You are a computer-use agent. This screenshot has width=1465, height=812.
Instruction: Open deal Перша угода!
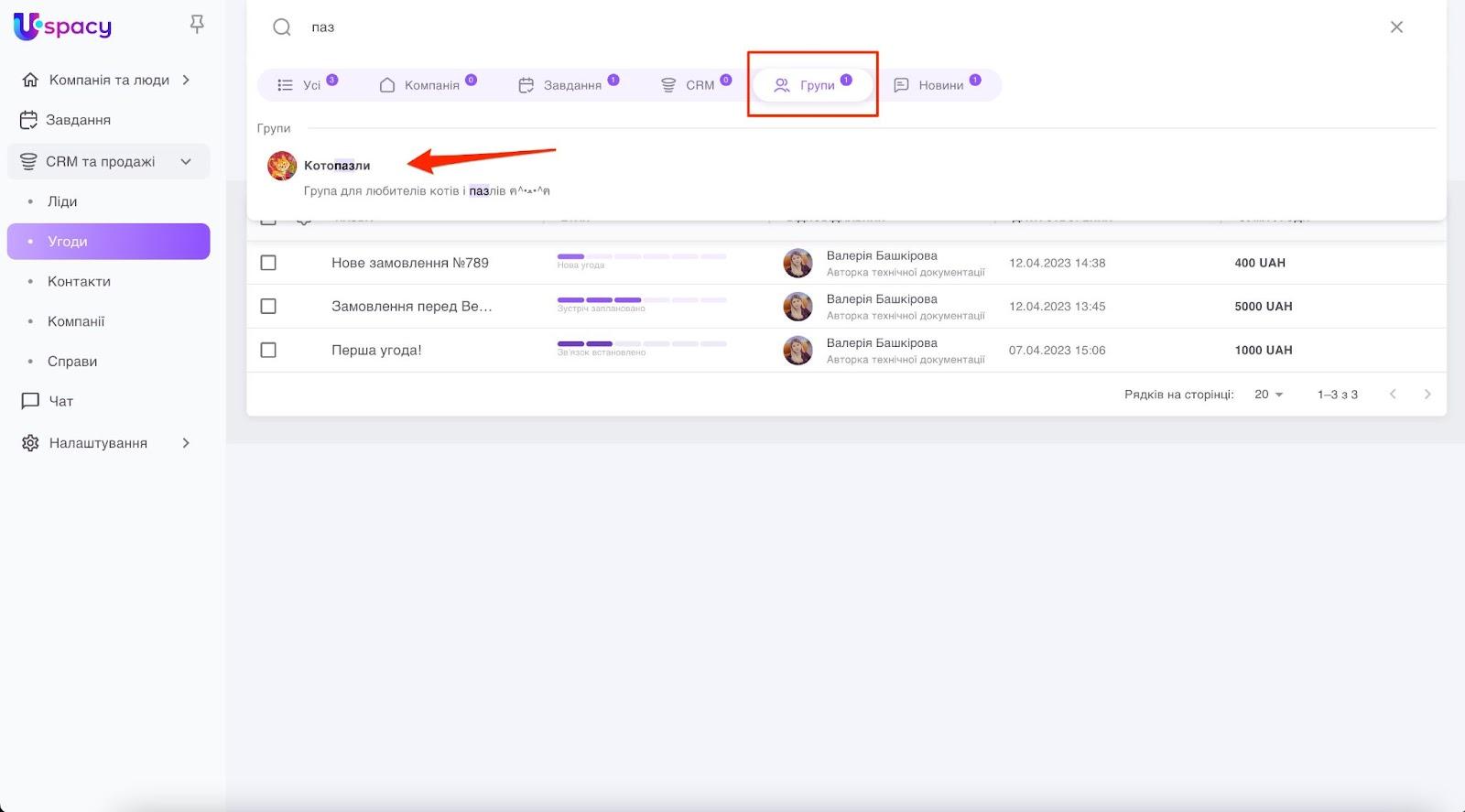(x=376, y=351)
